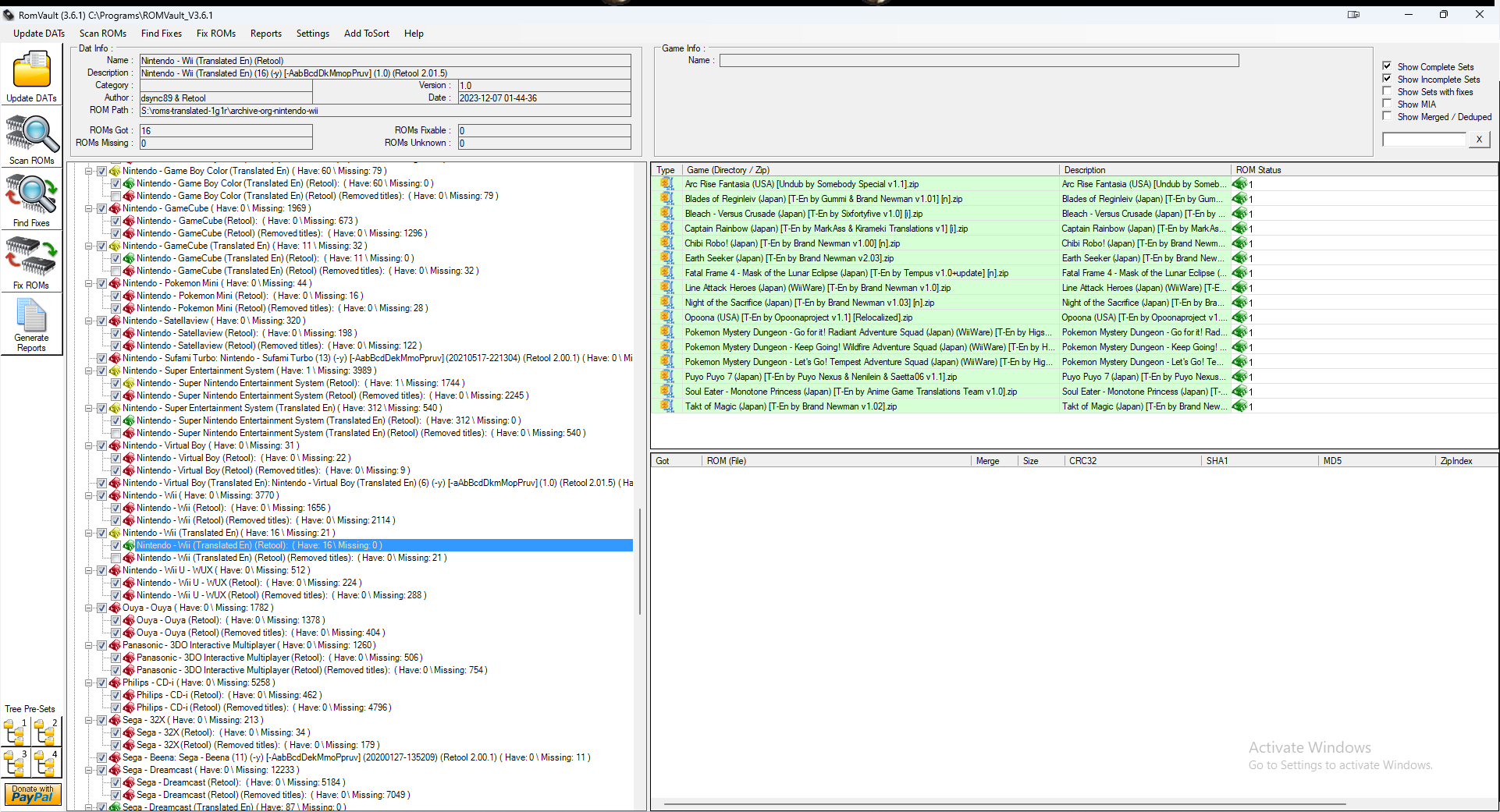Collapse the Sega - 32X tree node
Viewport: 1500px width, 812px height.
[88, 720]
